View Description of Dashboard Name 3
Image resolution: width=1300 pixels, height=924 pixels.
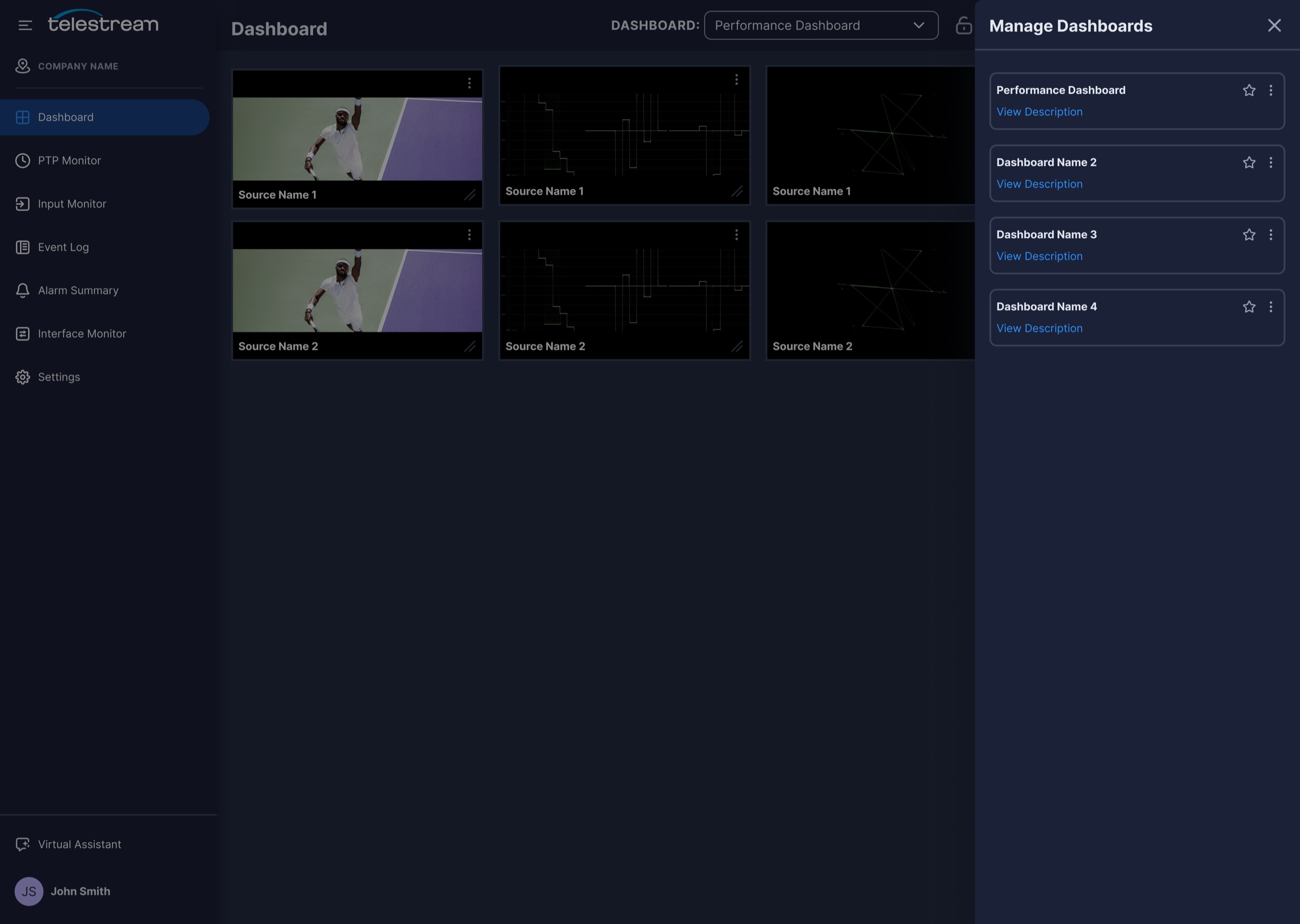point(1039,257)
